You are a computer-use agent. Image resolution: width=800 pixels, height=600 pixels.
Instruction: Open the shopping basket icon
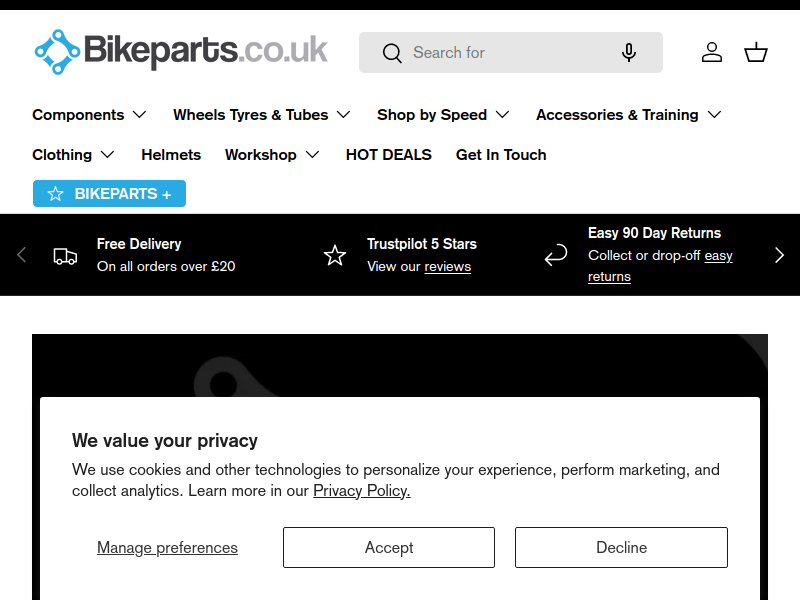[x=756, y=53]
